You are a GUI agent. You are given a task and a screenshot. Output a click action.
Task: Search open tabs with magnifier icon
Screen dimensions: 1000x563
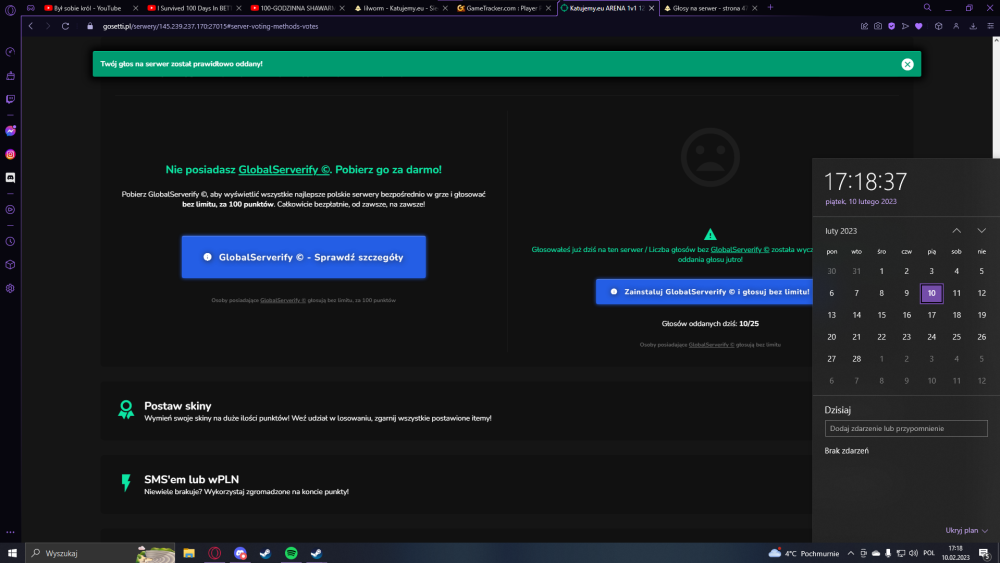pos(927,8)
